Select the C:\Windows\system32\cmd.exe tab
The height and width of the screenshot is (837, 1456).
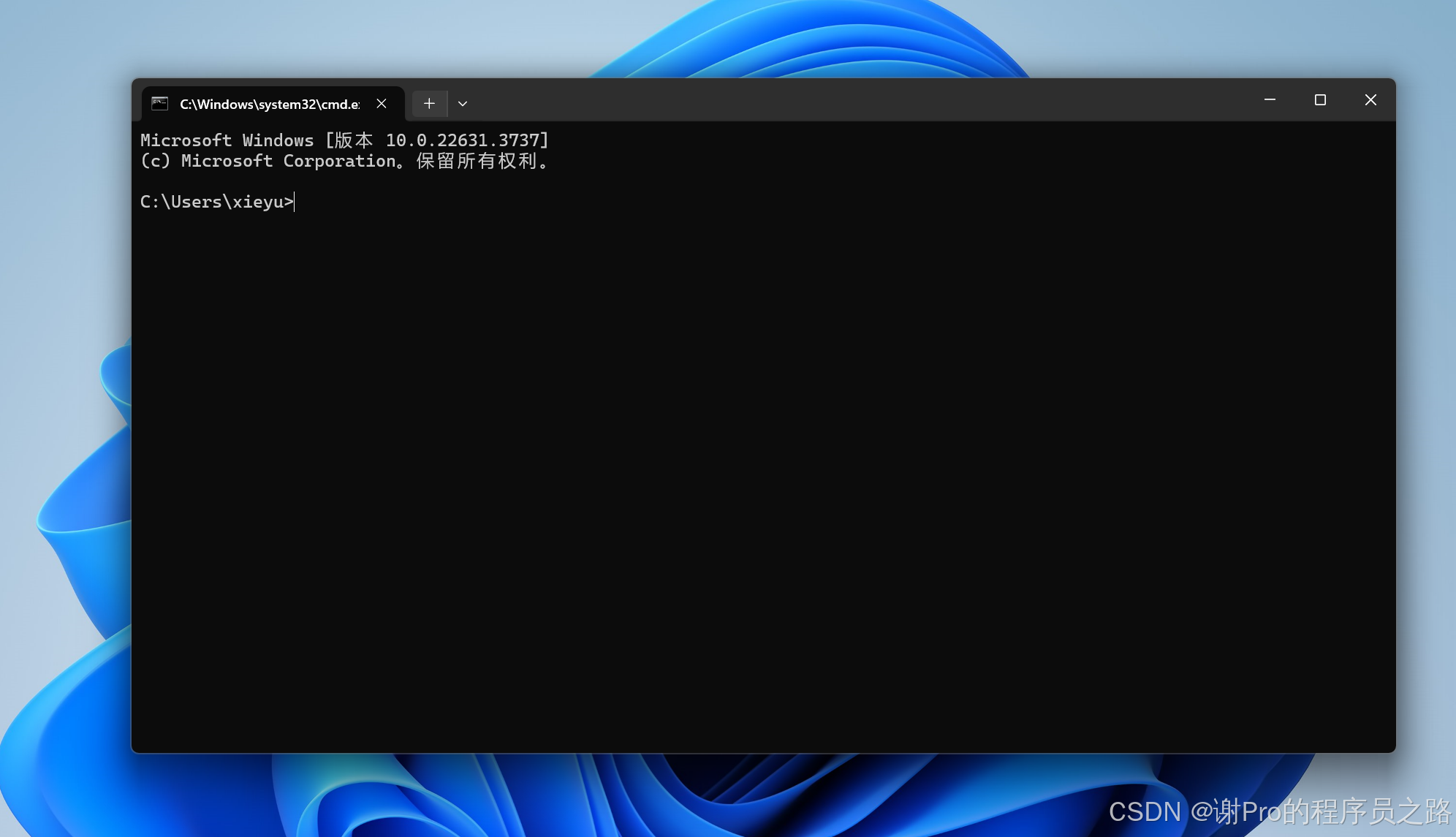[269, 104]
